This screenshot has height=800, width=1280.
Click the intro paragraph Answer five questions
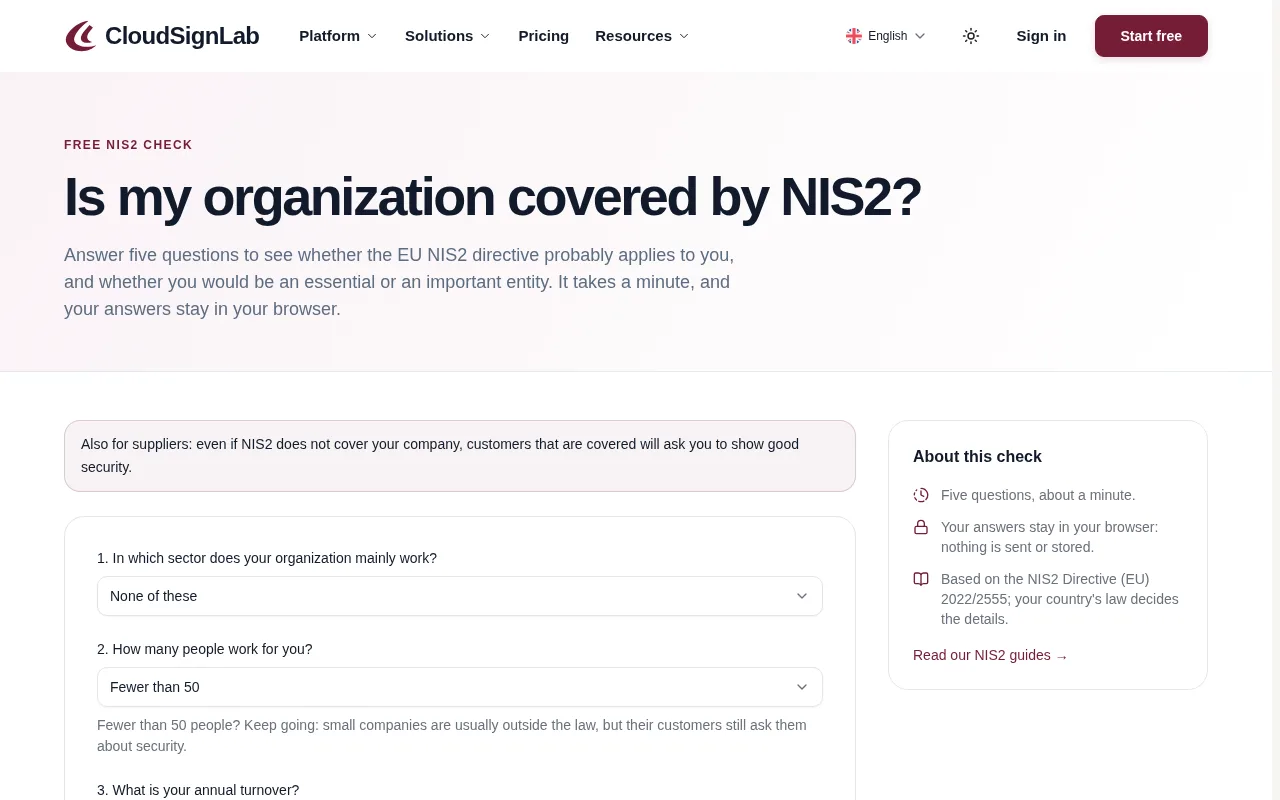click(x=399, y=282)
